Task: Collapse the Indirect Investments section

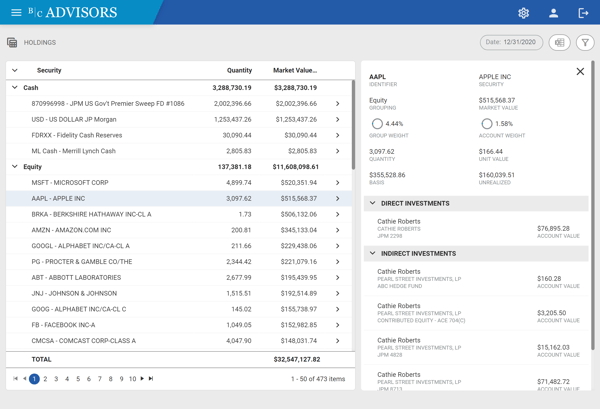Action: coord(372,253)
